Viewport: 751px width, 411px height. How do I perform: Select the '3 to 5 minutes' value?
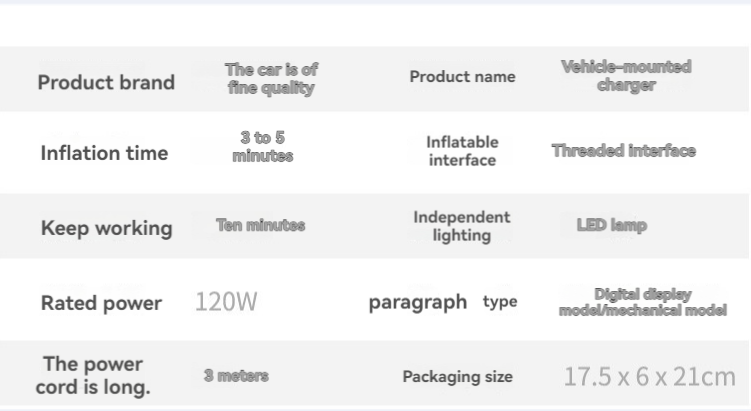(262, 147)
